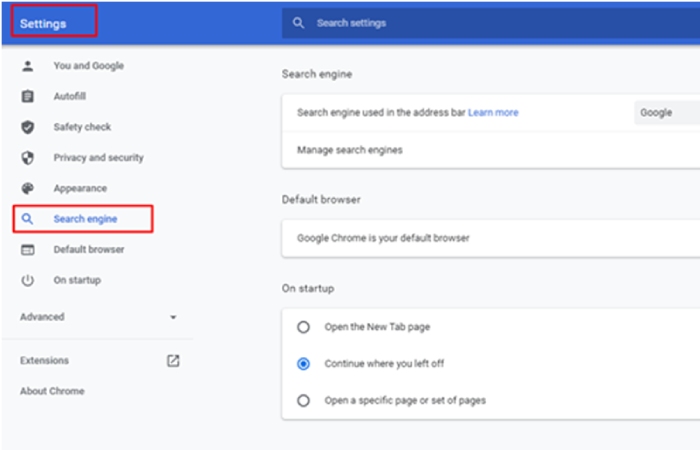The image size is (700, 450).
Task: Click the browser window icon for Default browser
Action: coord(28,250)
